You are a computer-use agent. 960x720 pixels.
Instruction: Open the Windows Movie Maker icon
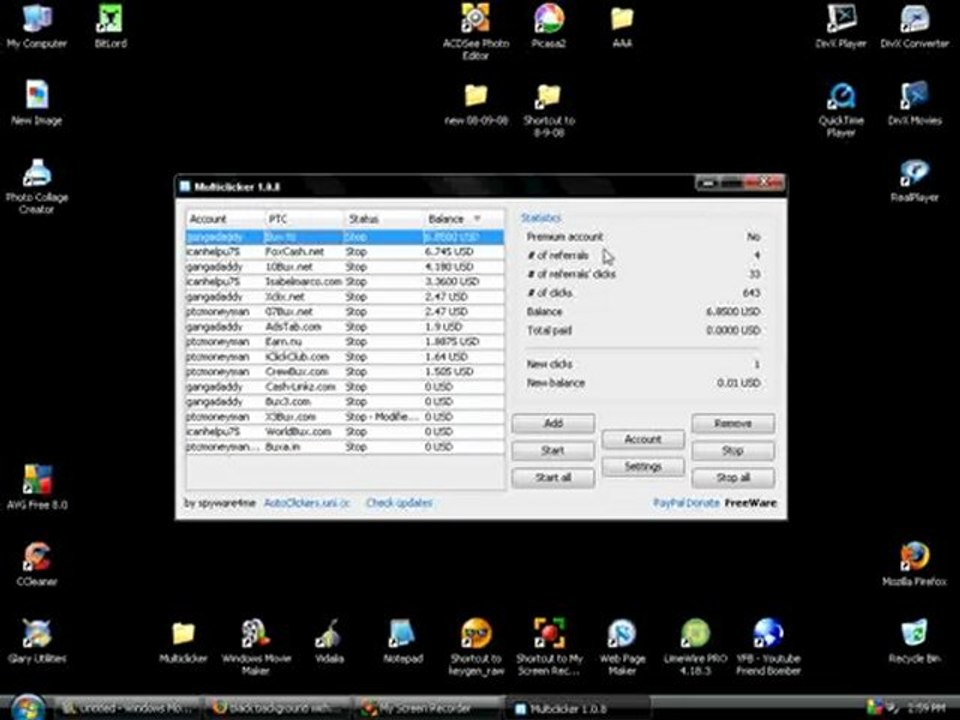tap(256, 647)
